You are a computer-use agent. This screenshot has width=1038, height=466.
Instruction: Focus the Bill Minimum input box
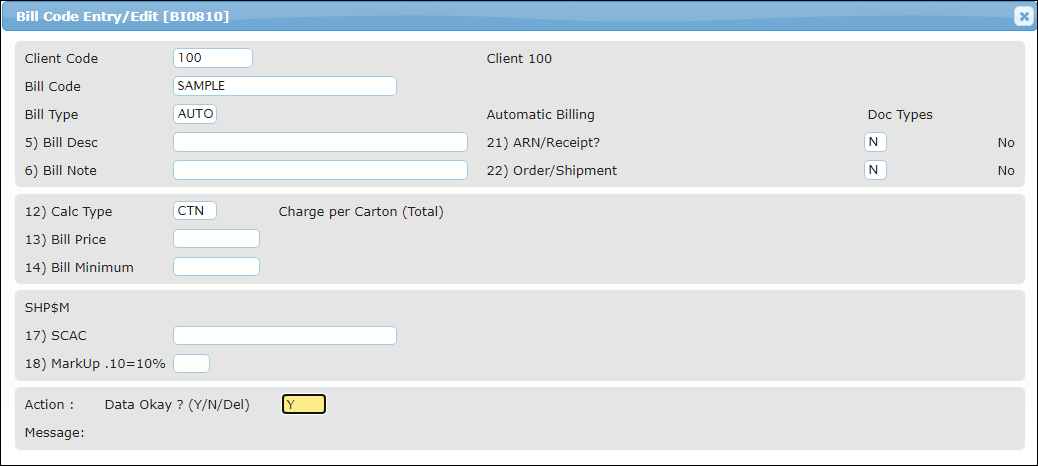tap(216, 267)
